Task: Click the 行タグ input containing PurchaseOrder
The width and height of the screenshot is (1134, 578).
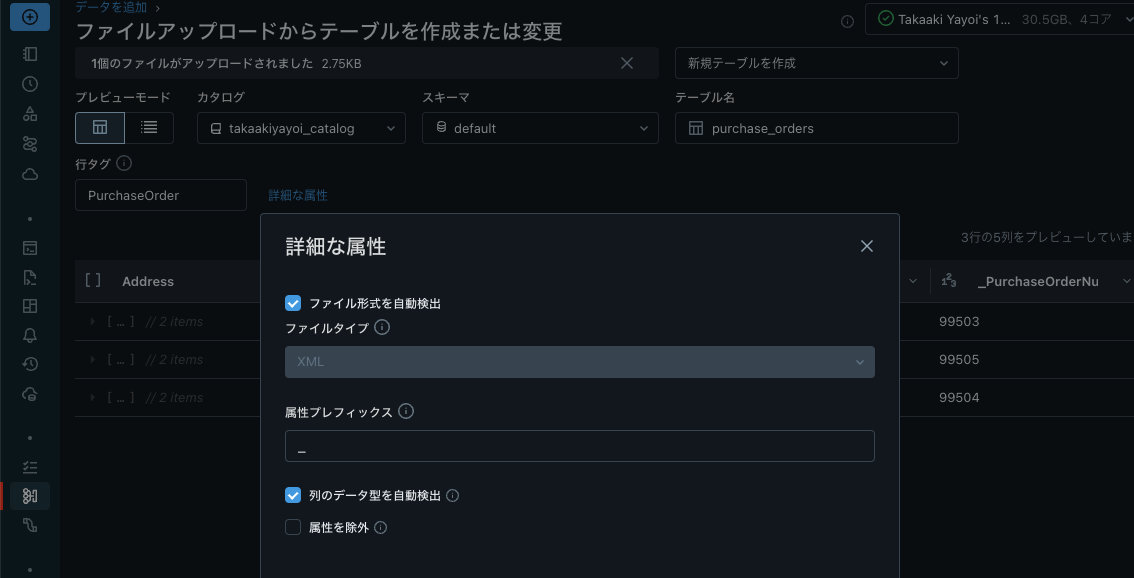Action: pos(160,194)
